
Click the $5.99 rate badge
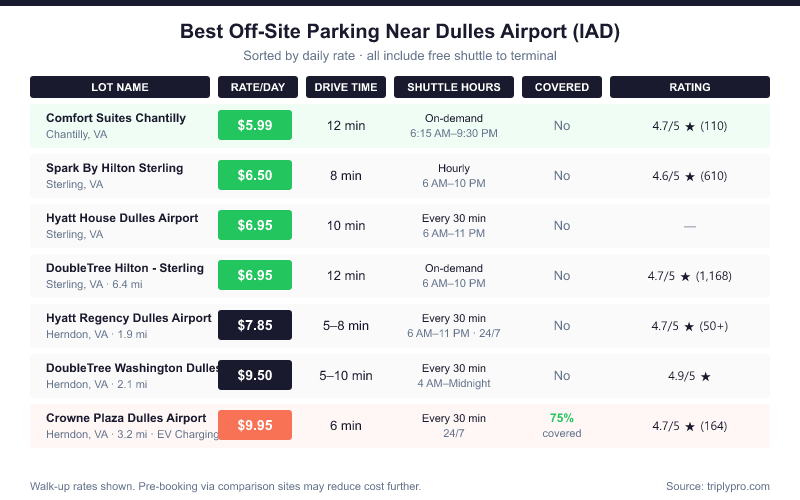tap(255, 126)
